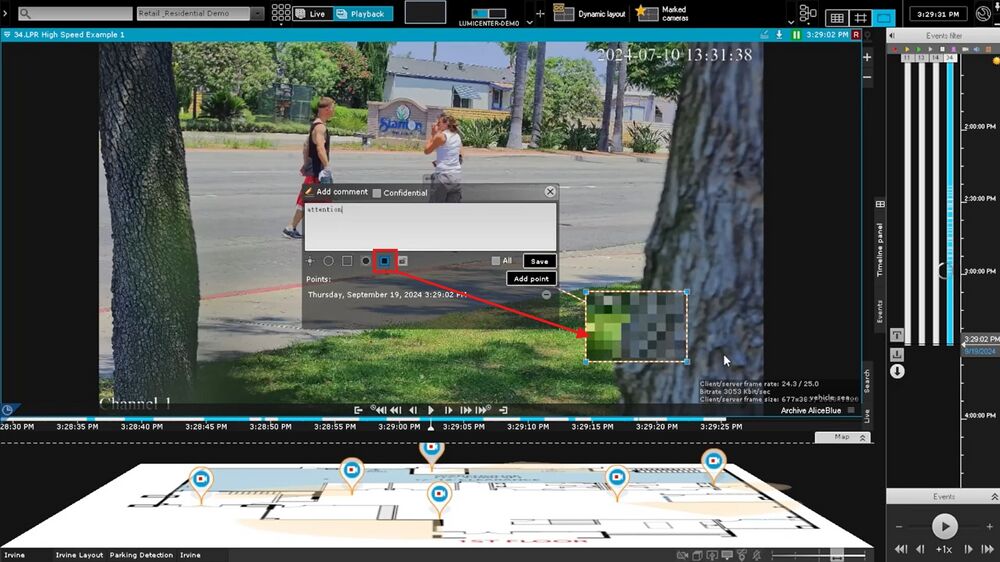Viewport: 1000px width, 562px height.
Task: Select the hollow circle drawing tool
Action: [328, 261]
